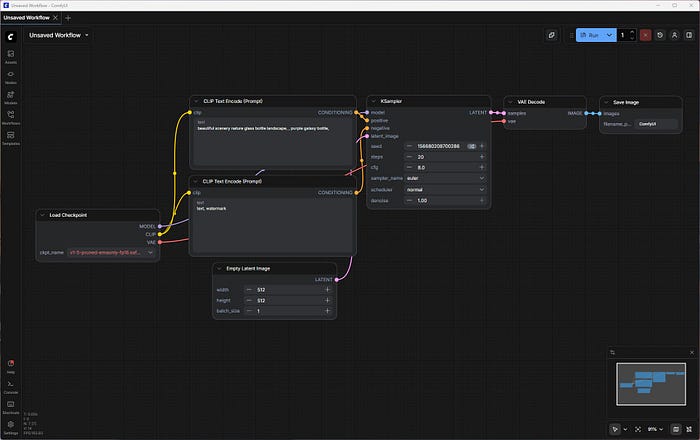Screen dimensions: 700x440
Task: Open the cursor mode dropdown arrow
Action: click(x=625, y=429)
